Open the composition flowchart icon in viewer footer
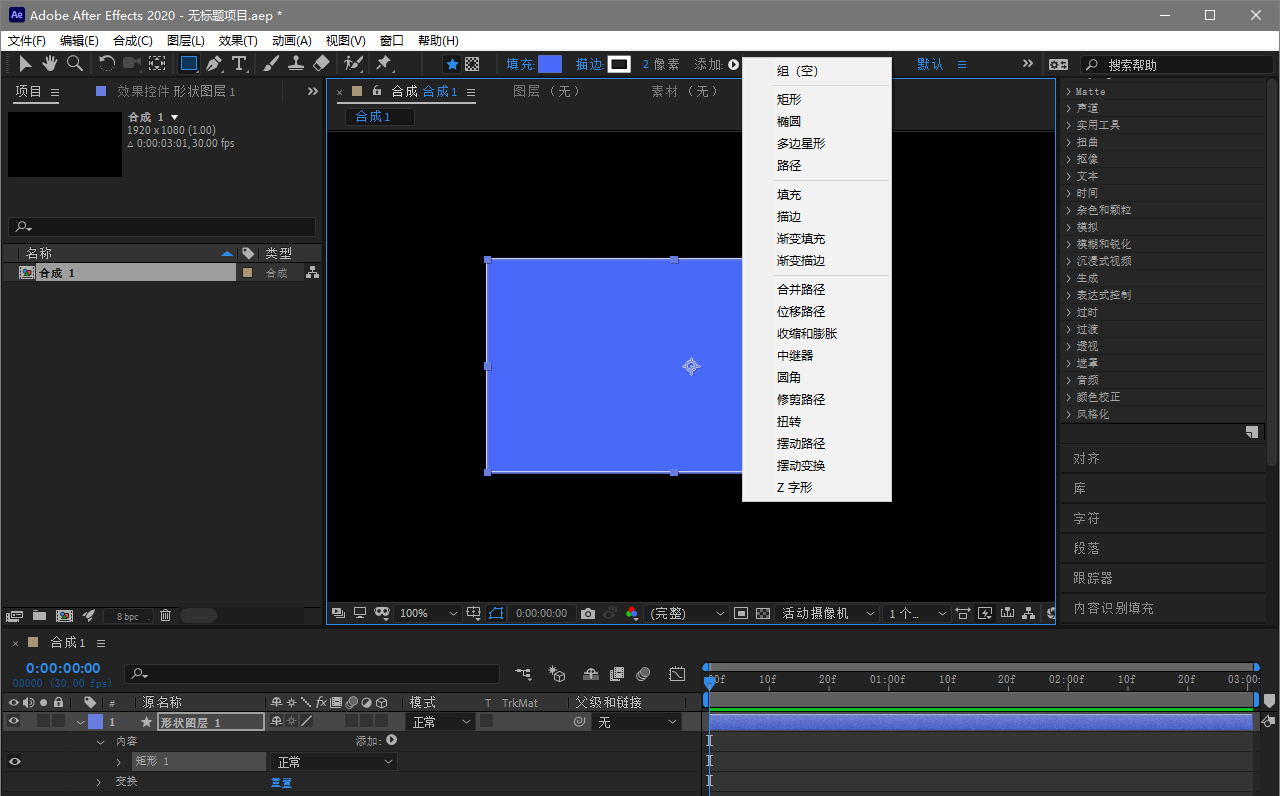Viewport: 1280px width, 796px height. (x=1028, y=613)
